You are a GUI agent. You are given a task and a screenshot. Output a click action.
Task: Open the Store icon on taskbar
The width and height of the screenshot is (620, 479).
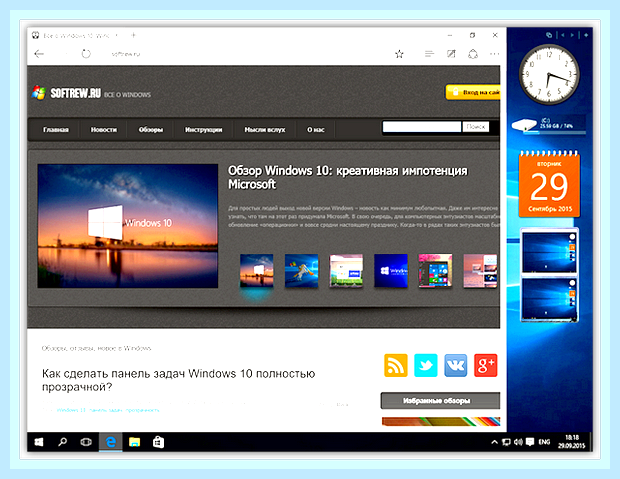click(x=158, y=442)
